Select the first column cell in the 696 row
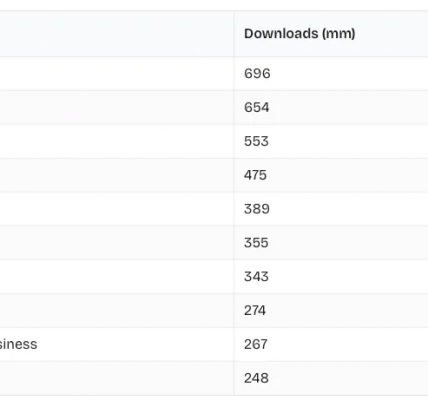This screenshot has width=428, height=400. [117, 73]
